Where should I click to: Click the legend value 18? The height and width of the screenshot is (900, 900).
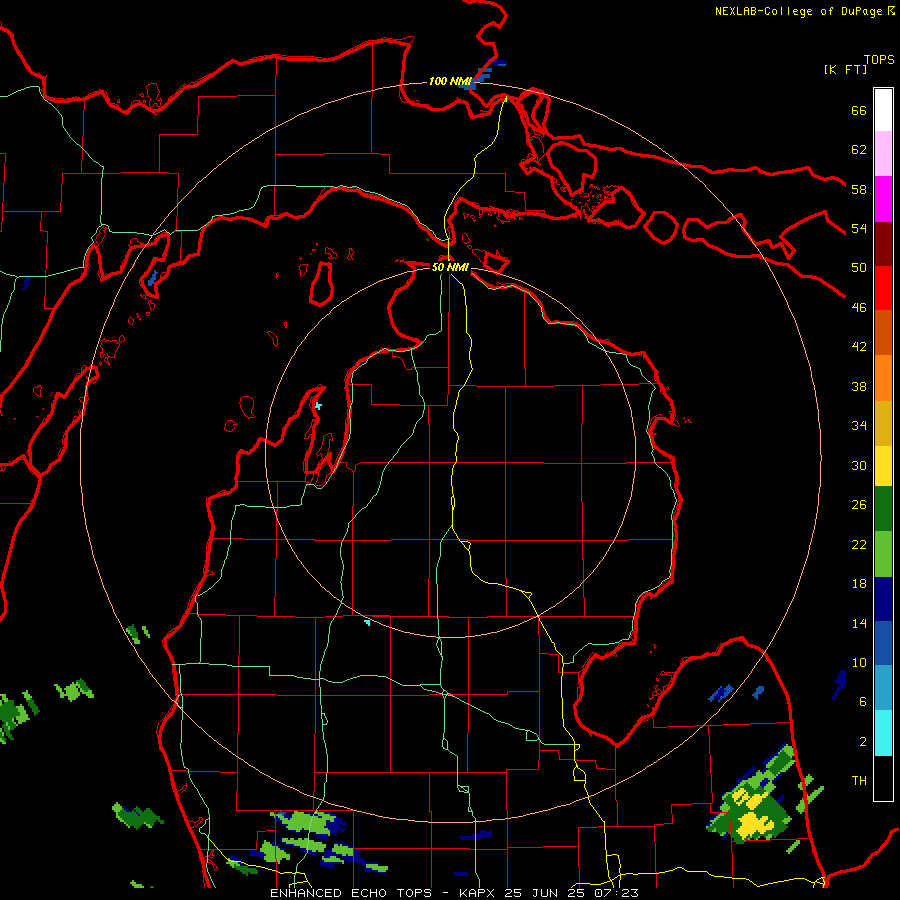[x=859, y=584]
